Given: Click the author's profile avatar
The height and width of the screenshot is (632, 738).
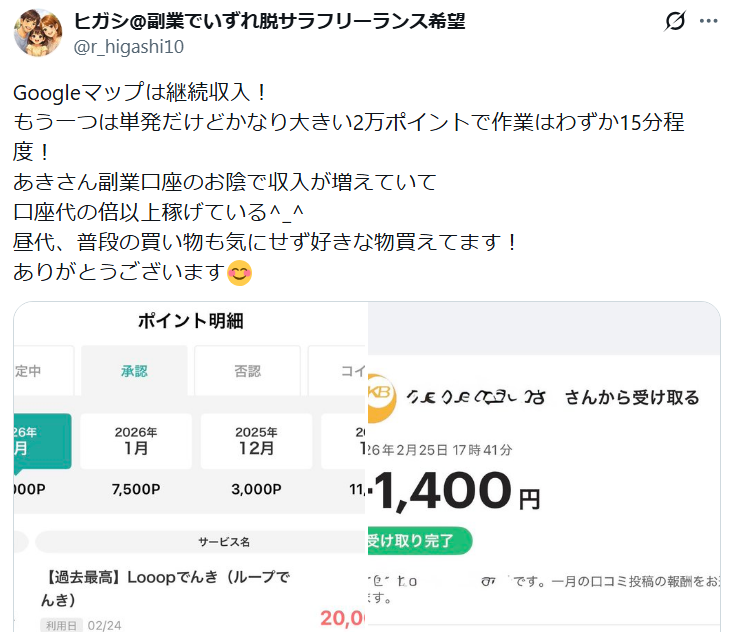Looking at the screenshot, I should [38, 34].
